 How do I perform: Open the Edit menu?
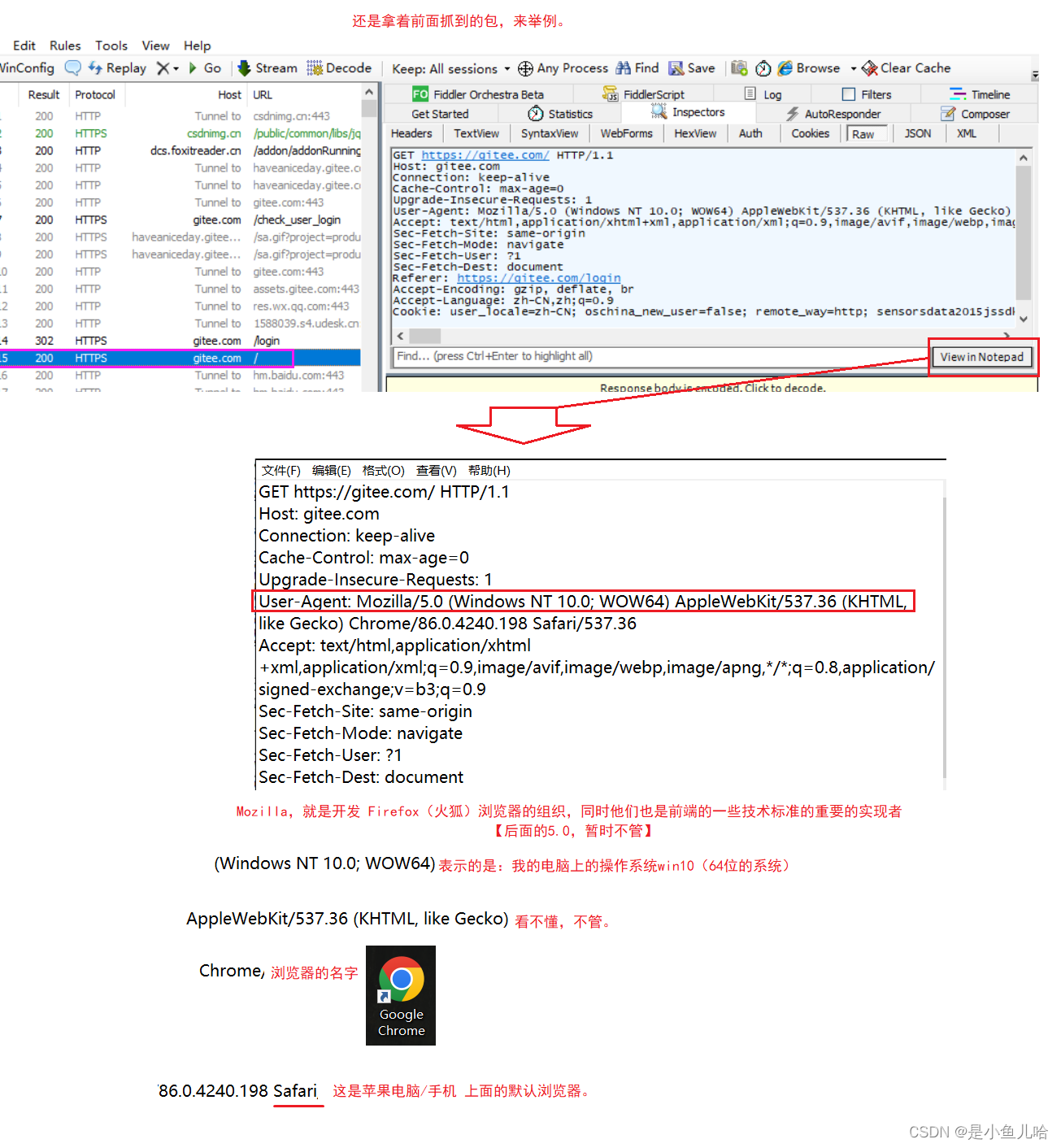[24, 46]
